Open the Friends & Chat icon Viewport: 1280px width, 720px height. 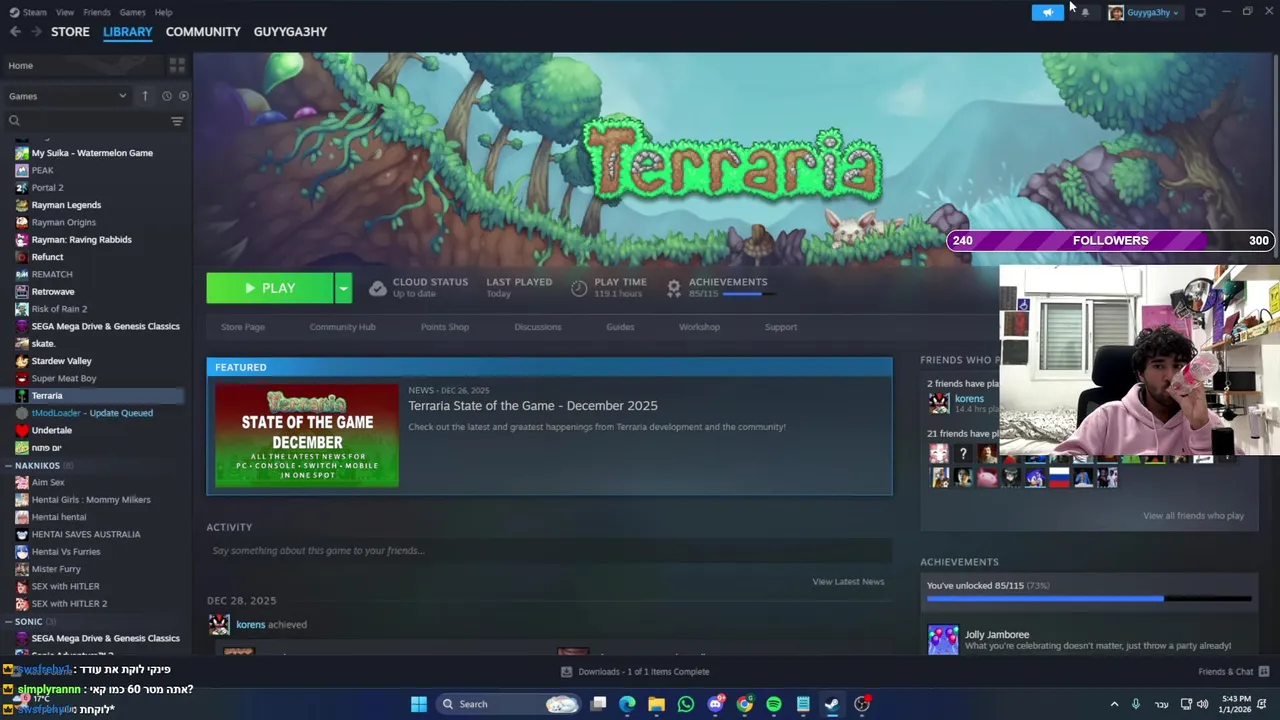1264,671
